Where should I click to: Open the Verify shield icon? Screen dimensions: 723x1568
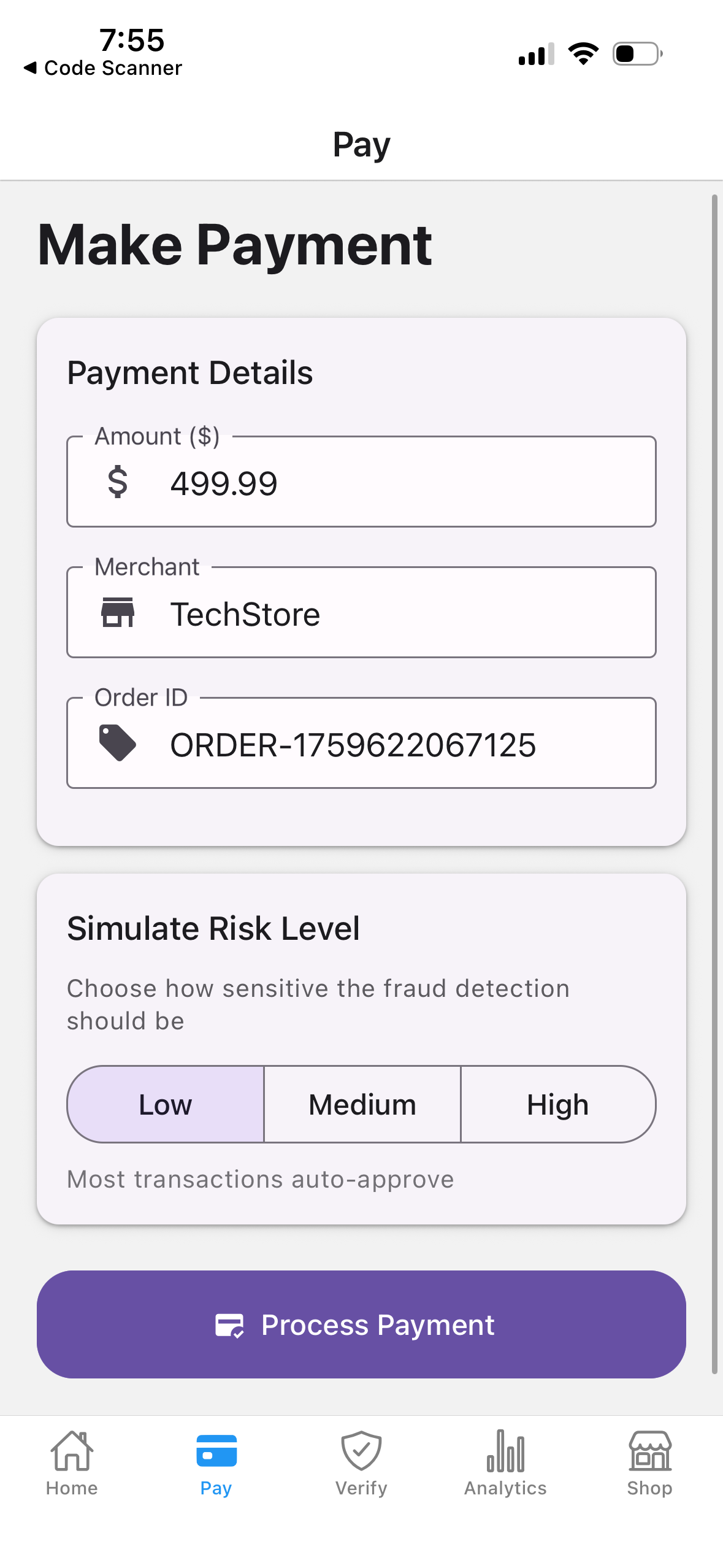click(x=361, y=1451)
